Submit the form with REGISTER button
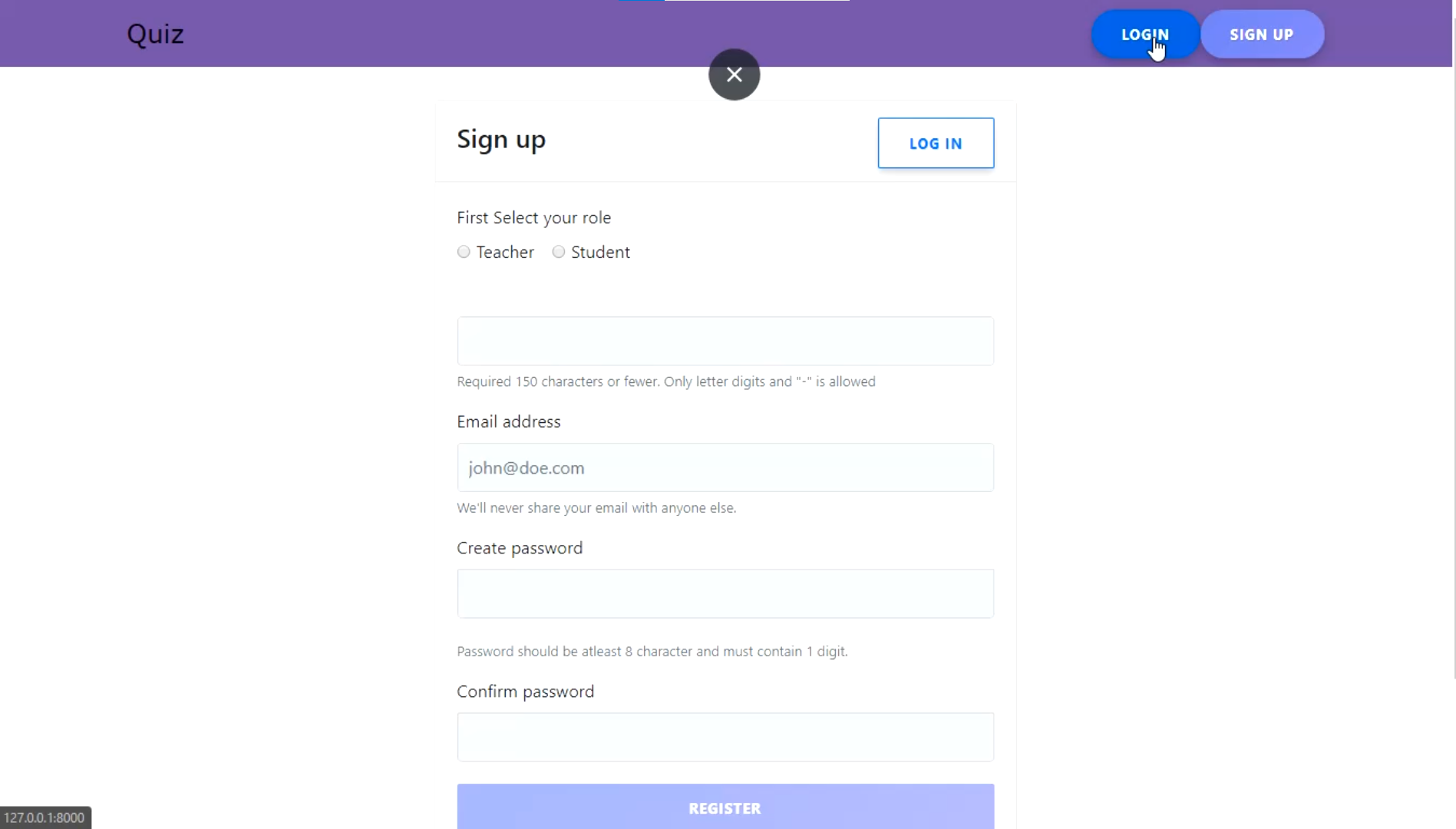Screen dimensions: 1456x829 click(725, 808)
